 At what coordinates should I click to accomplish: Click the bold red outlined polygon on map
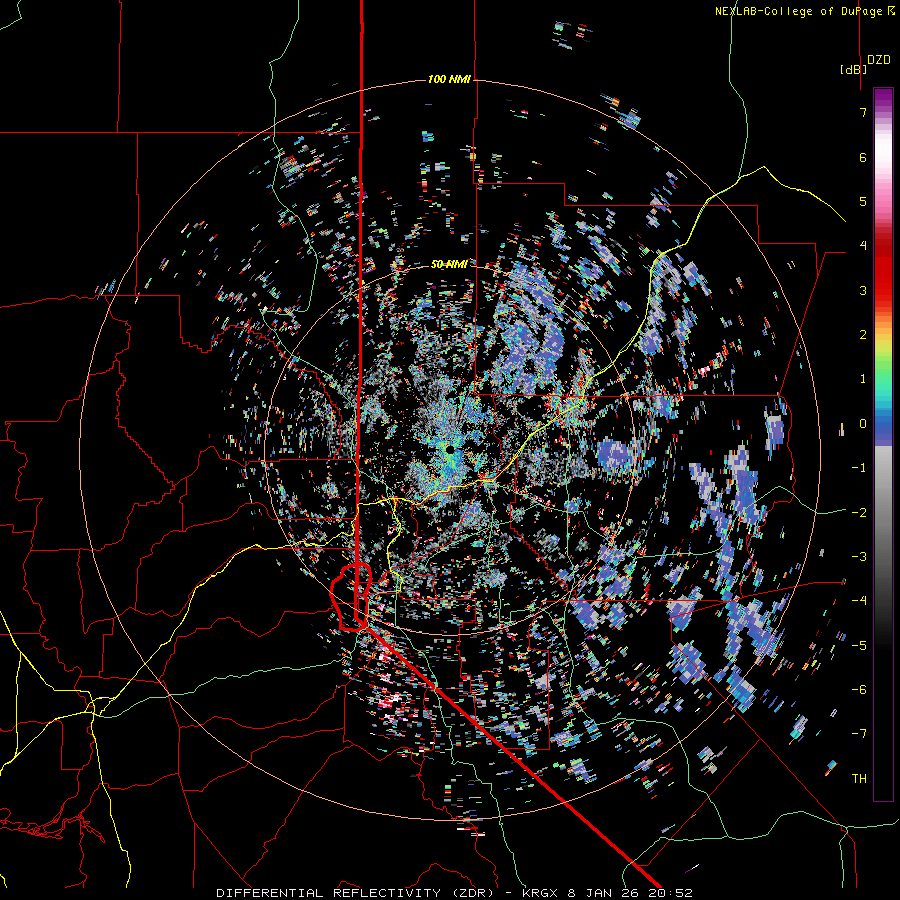351,597
